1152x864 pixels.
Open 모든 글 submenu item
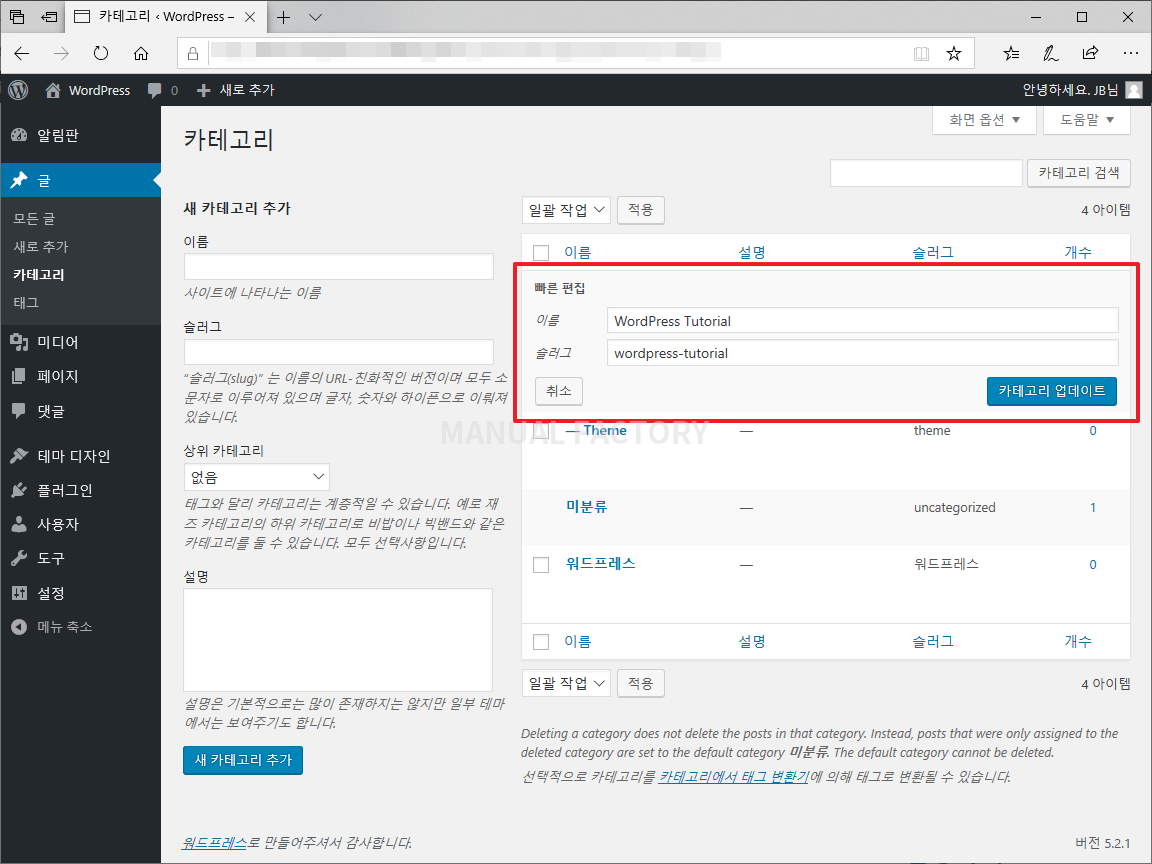click(x=34, y=218)
